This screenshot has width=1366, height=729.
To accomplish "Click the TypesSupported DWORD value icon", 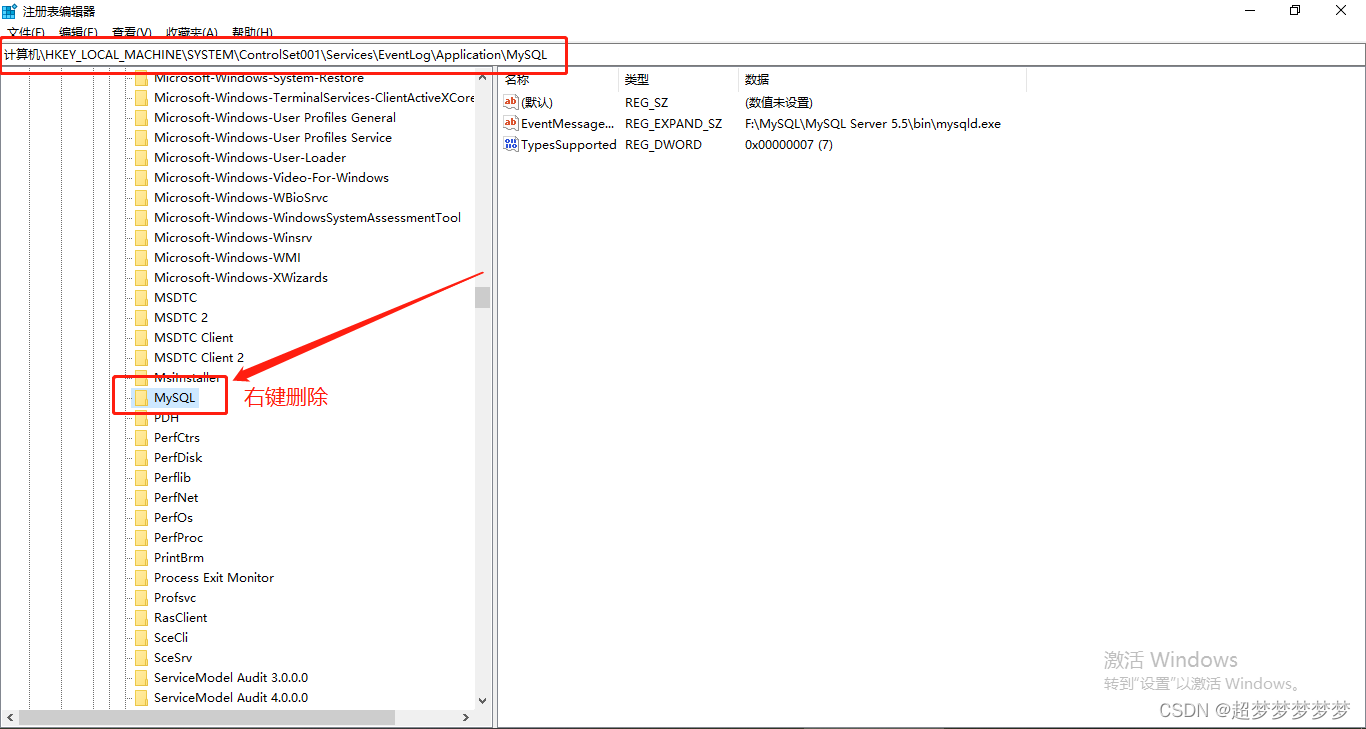I will 511,144.
